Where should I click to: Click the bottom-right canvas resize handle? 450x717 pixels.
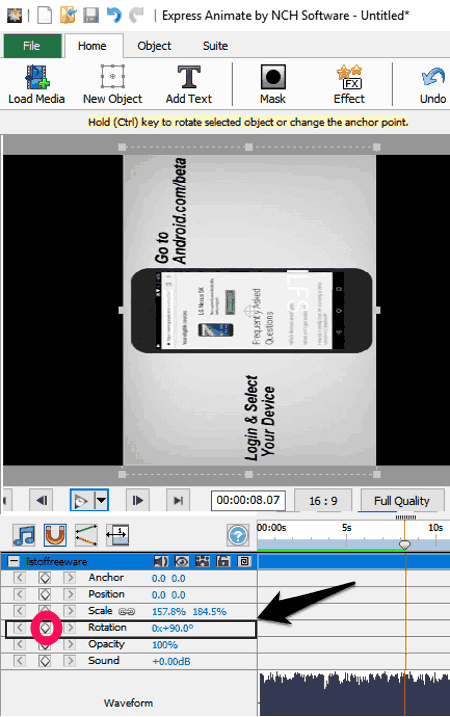[x=377, y=474]
